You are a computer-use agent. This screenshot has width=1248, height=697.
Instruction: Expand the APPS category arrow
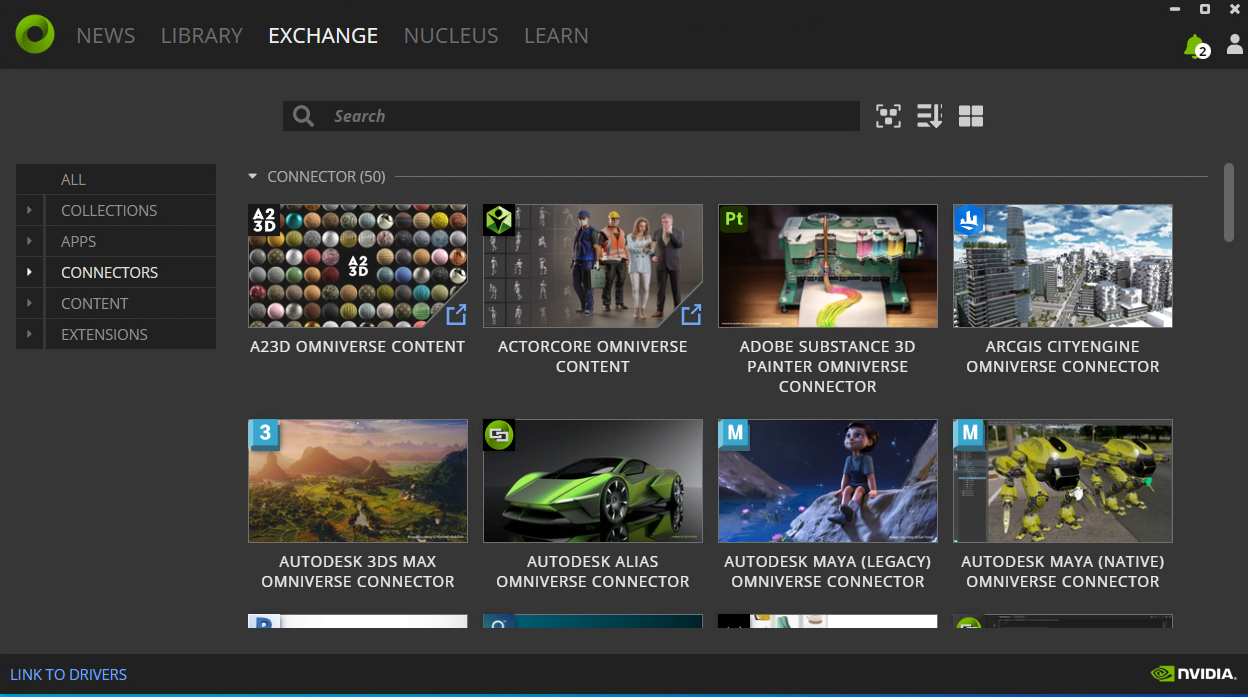pos(30,241)
